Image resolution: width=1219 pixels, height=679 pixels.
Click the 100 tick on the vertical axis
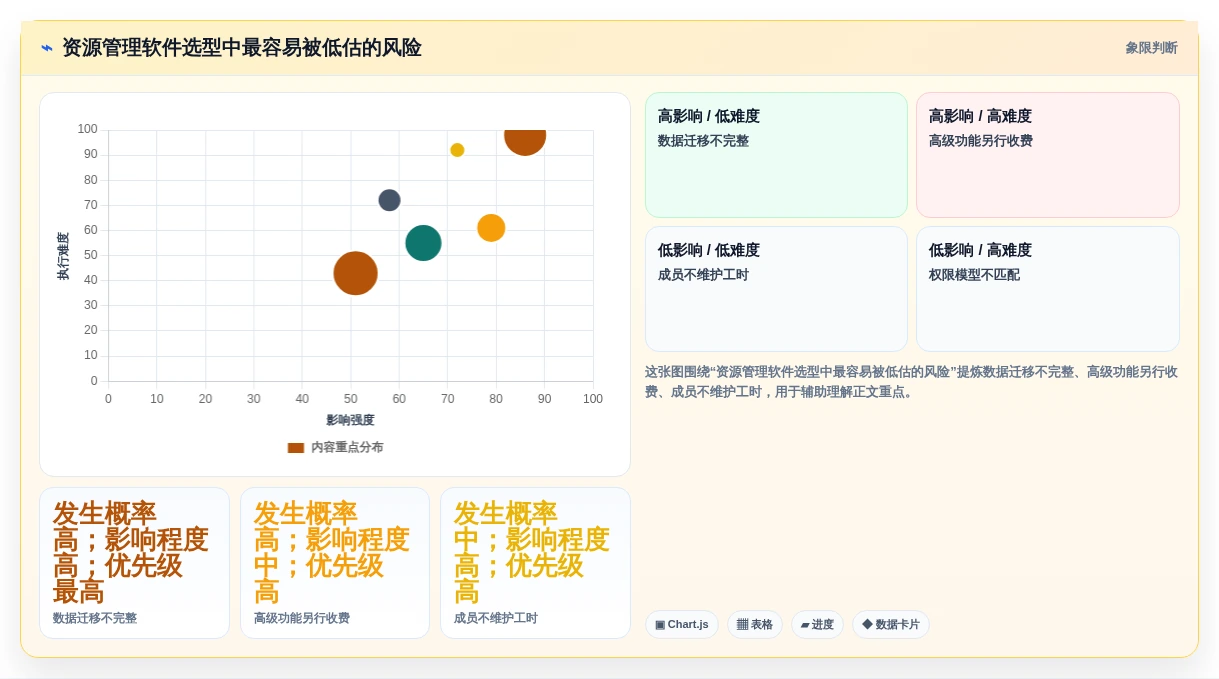[88, 129]
